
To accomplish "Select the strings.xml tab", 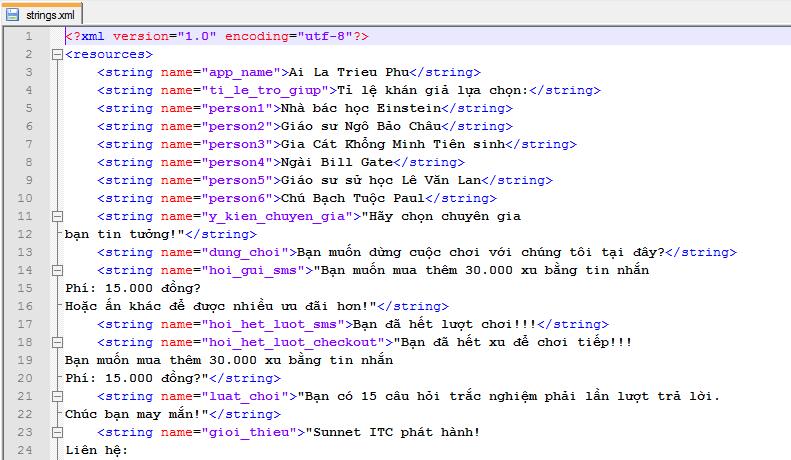I will [x=41, y=14].
